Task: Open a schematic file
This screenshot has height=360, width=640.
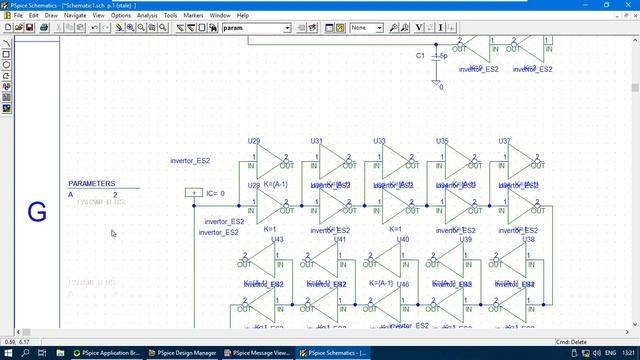Action: point(19,28)
